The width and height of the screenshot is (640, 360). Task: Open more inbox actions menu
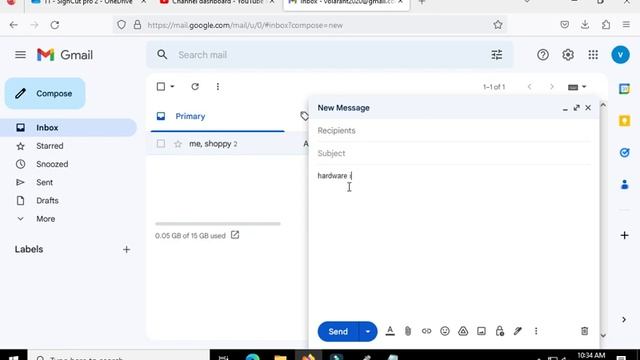(x=218, y=87)
